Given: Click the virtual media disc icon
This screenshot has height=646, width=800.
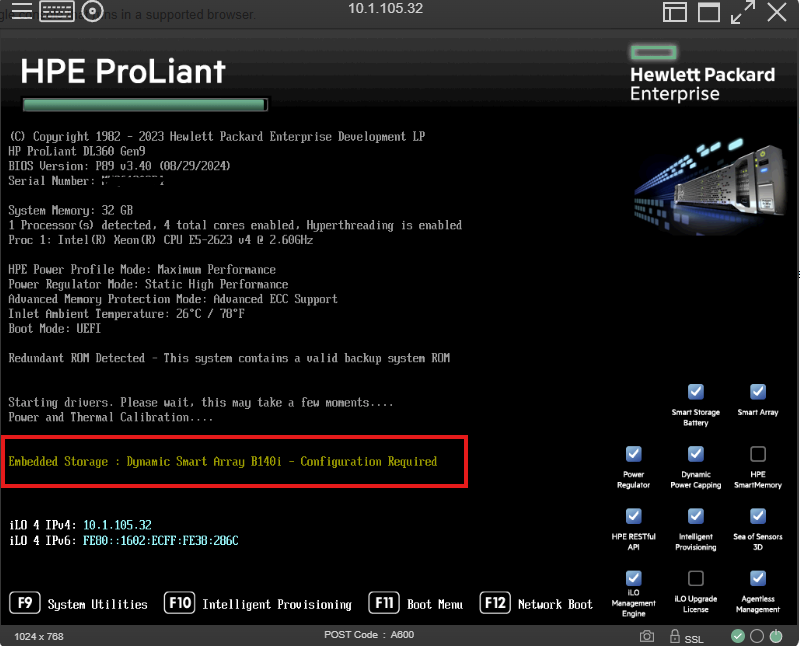Looking at the screenshot, I should pyautogui.click(x=92, y=11).
